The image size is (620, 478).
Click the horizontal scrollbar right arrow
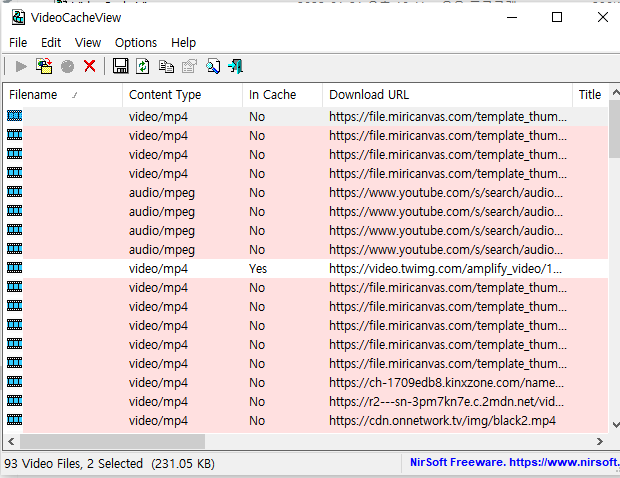[600, 441]
